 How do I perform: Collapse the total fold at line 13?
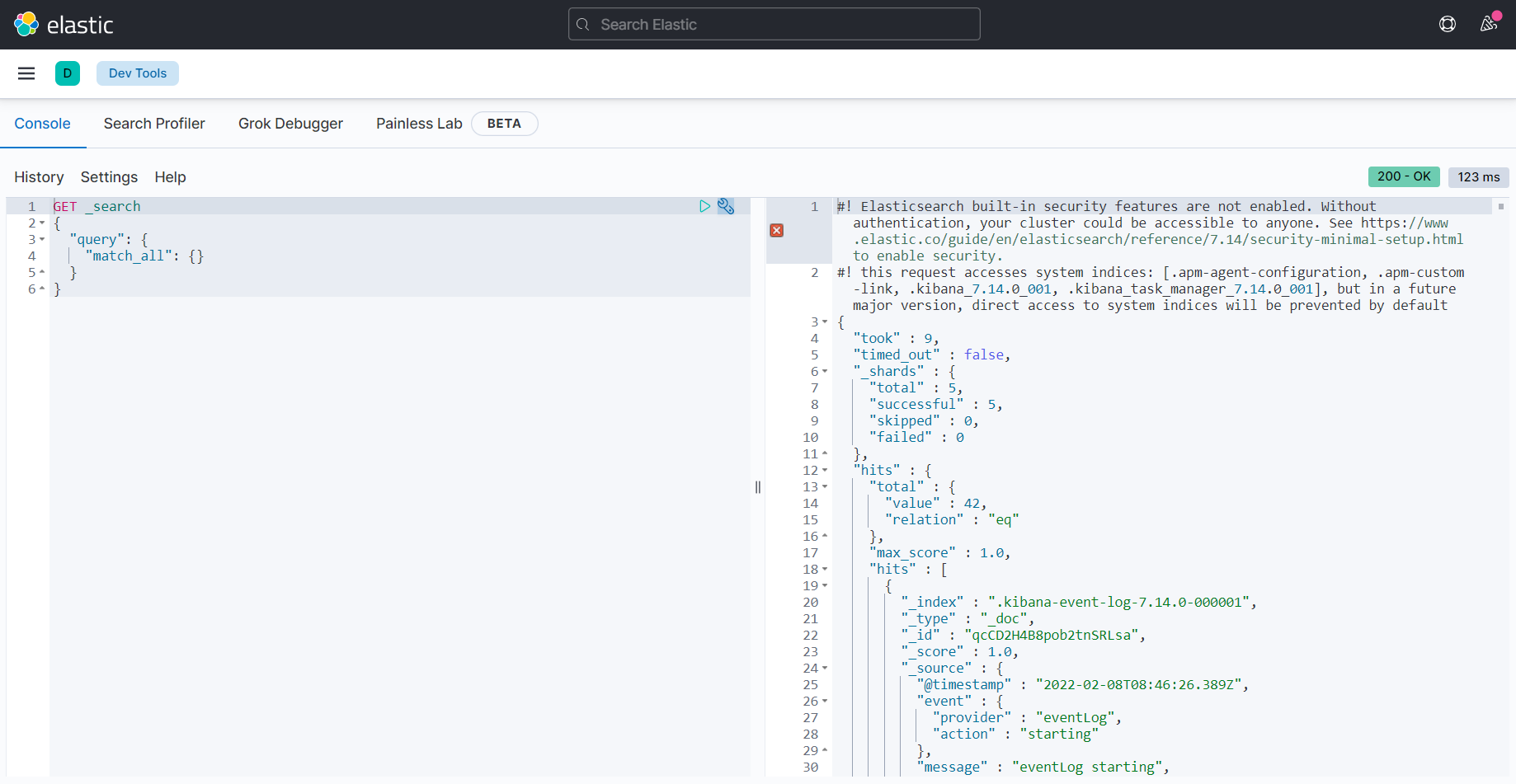coord(825,486)
